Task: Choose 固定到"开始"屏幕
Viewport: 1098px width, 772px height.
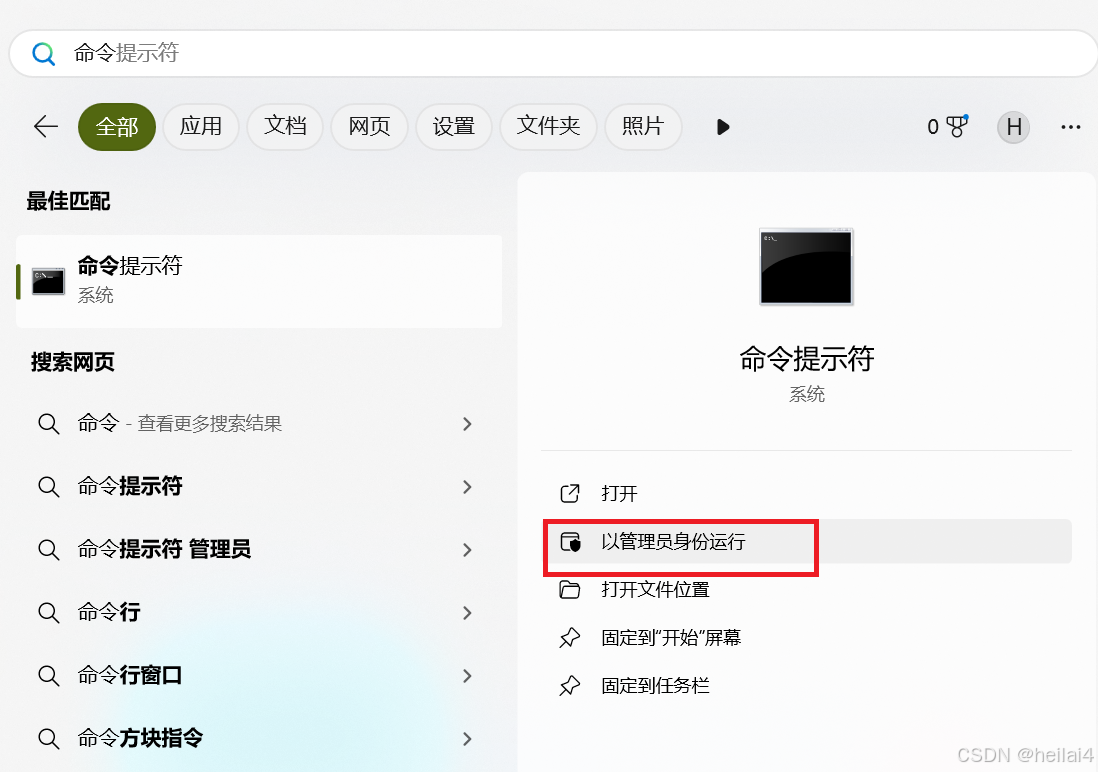Action: pos(807,637)
